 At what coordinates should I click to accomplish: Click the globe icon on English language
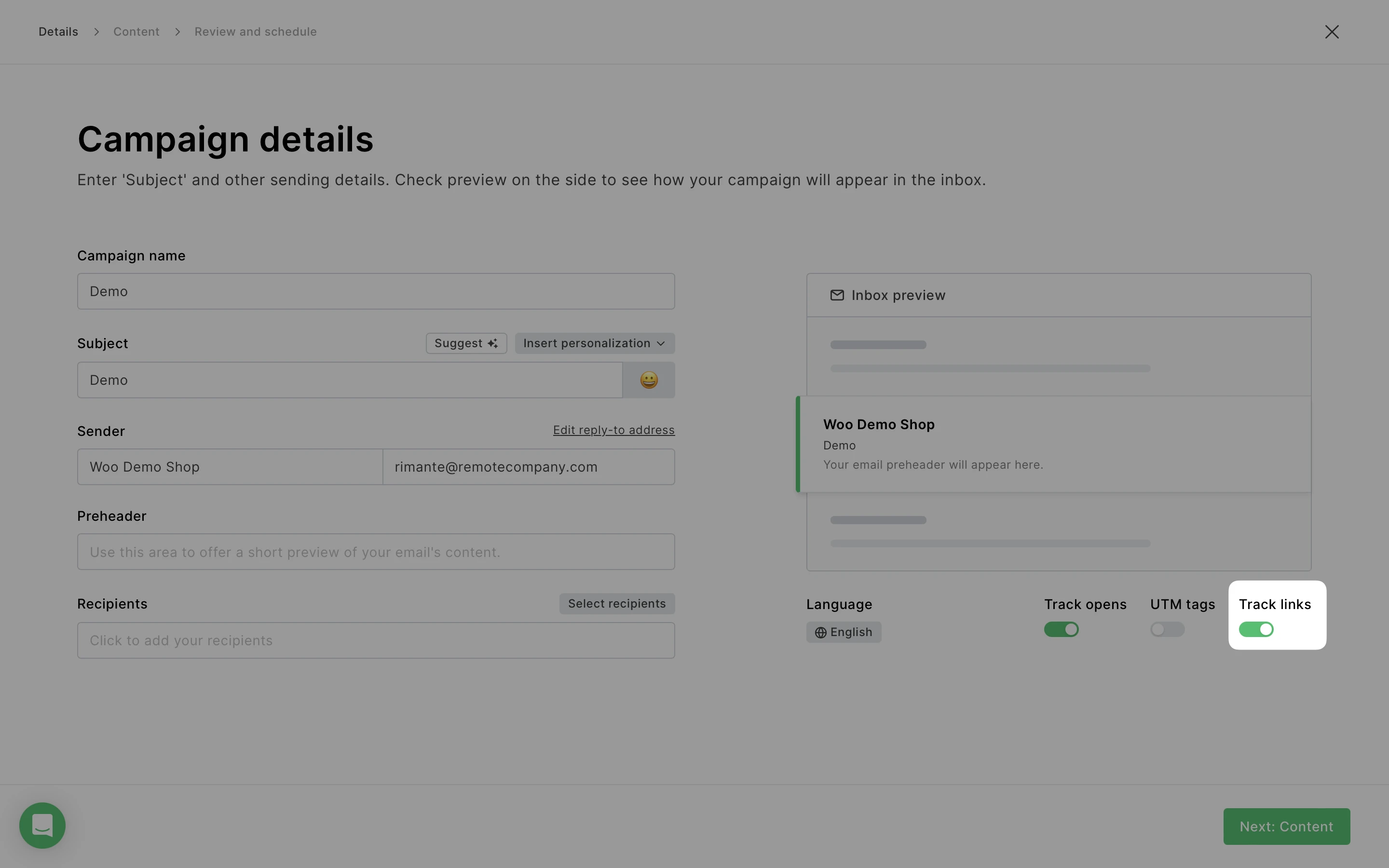[x=821, y=633]
